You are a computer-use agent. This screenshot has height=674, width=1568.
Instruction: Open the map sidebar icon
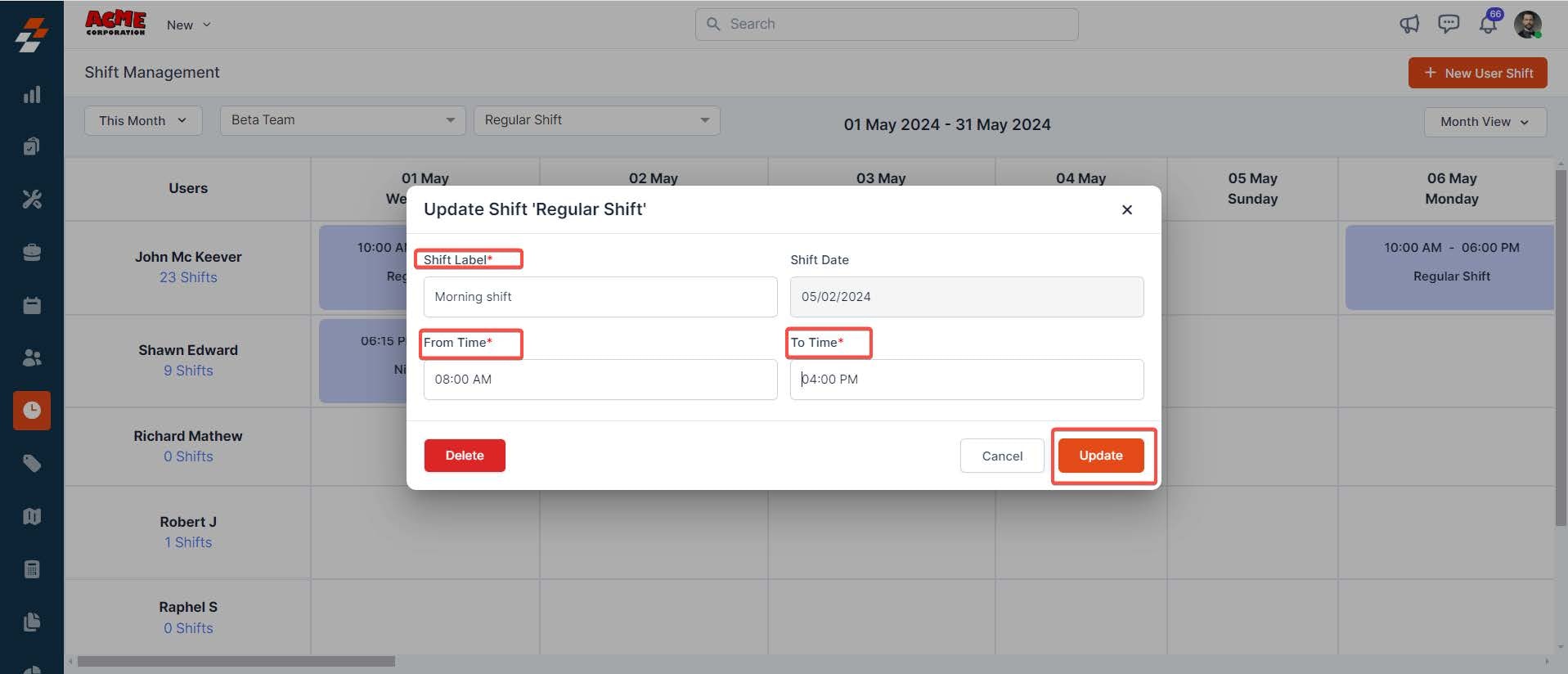tap(32, 516)
